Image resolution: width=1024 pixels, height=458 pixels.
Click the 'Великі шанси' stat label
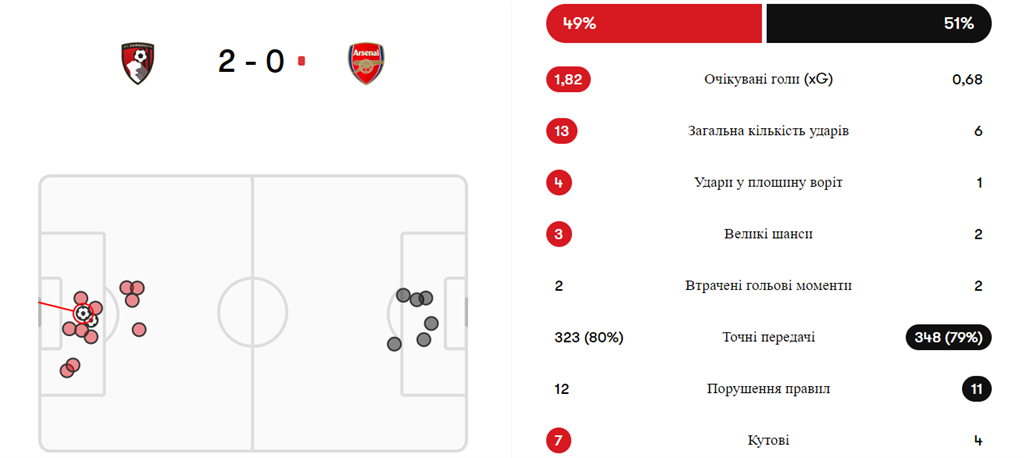(x=768, y=234)
